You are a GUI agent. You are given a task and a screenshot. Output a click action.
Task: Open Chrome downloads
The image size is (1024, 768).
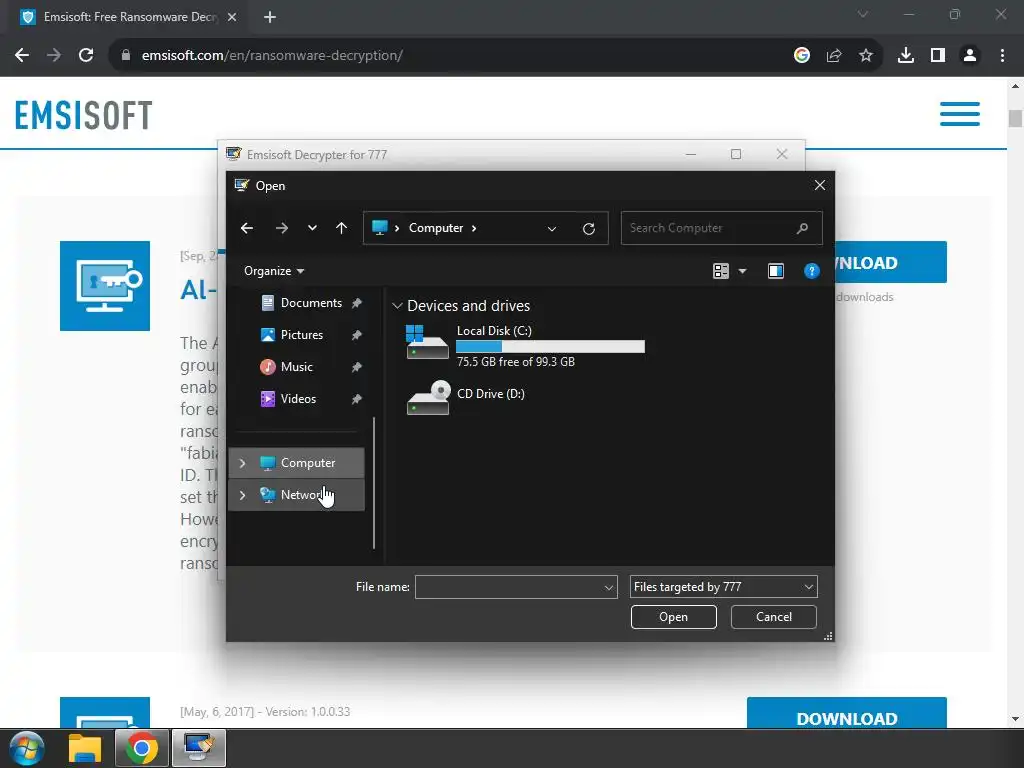coord(906,56)
